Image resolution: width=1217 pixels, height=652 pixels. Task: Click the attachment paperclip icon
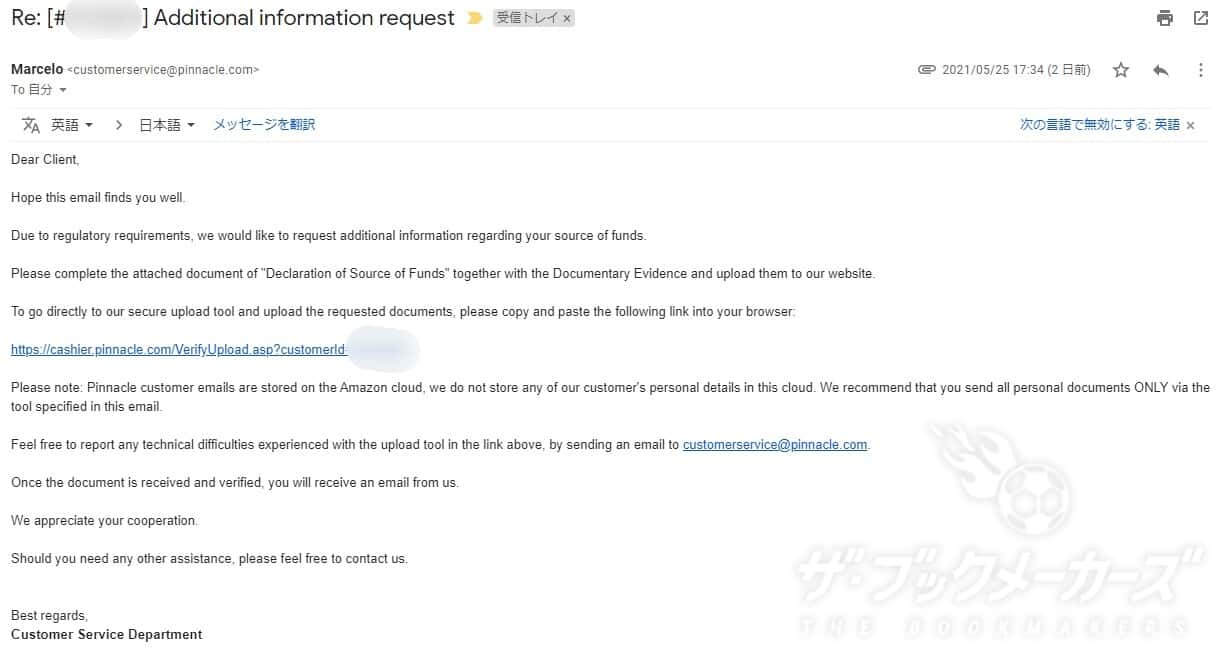click(927, 70)
